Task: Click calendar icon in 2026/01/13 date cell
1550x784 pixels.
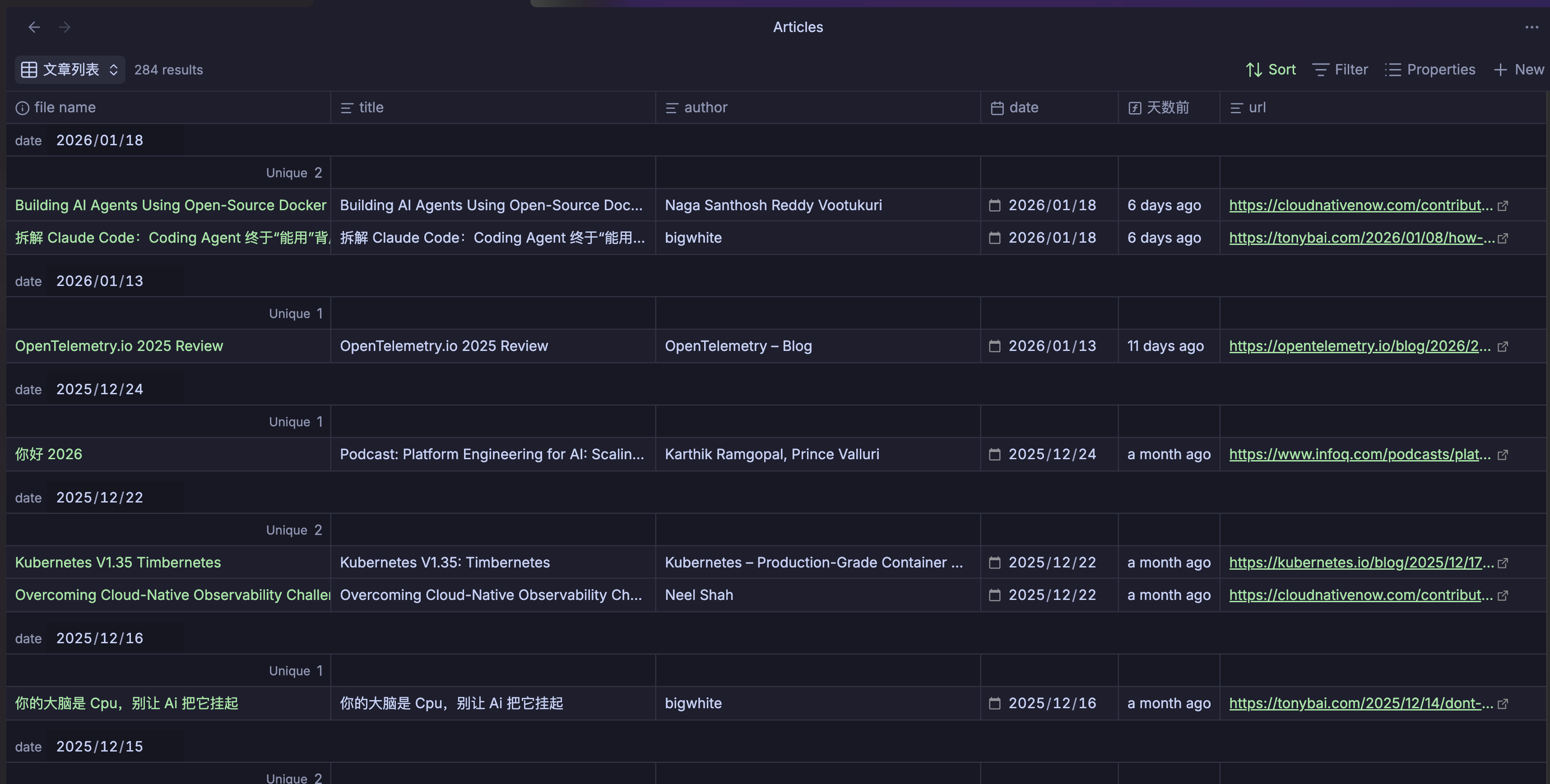Action: coord(995,346)
